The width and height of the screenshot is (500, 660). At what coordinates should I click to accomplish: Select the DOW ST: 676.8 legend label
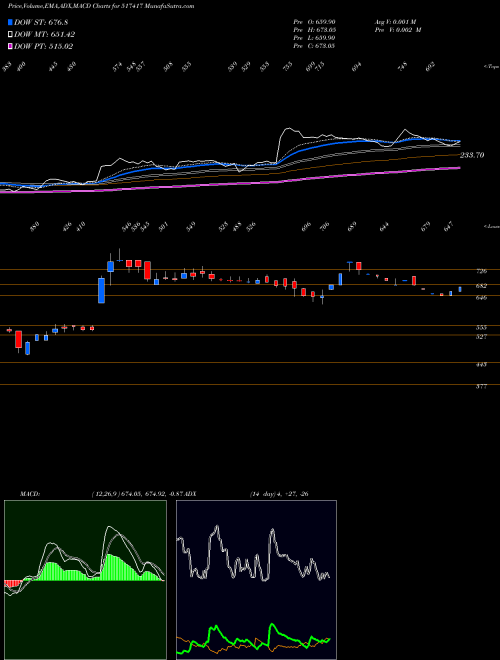[41, 23]
